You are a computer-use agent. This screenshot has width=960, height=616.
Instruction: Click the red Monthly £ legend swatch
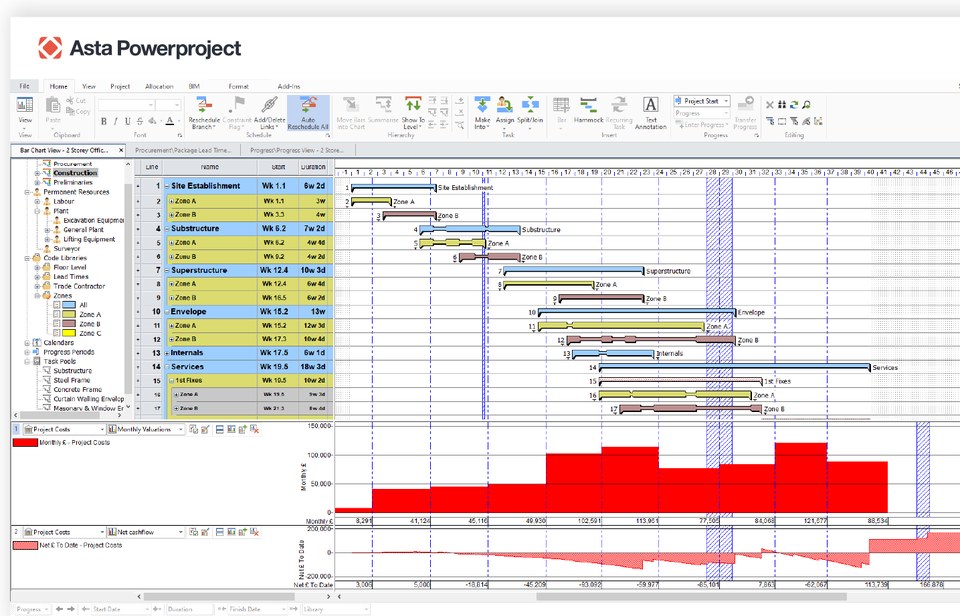click(x=25, y=443)
